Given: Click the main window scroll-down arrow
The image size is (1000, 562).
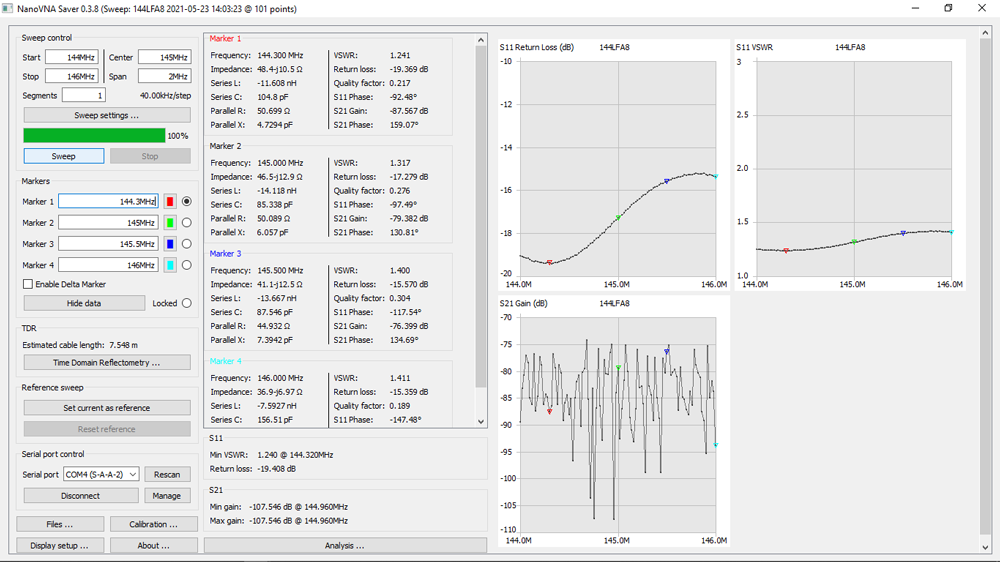Looking at the screenshot, I should tap(985, 547).
